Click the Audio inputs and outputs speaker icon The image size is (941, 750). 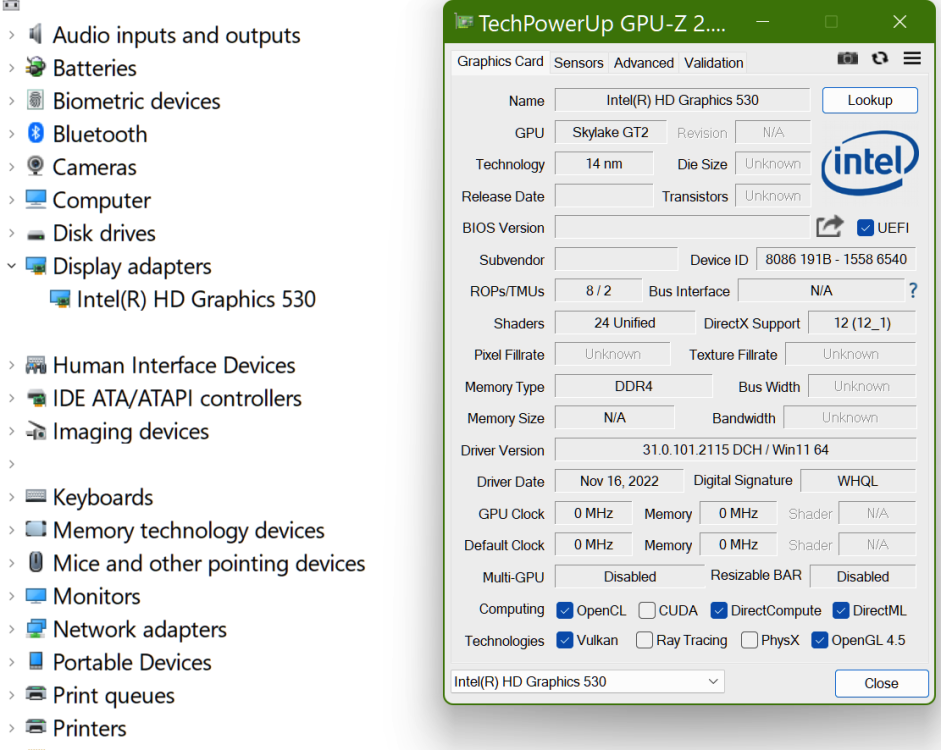tap(36, 34)
